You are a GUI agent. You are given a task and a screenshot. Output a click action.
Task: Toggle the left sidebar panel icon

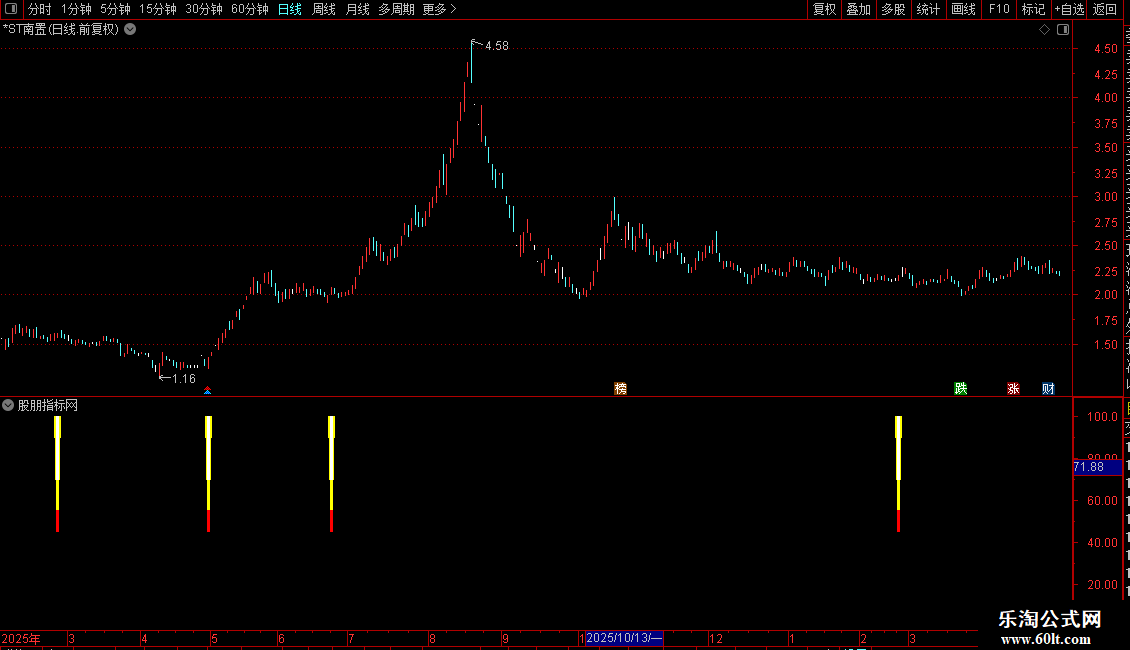11,9
